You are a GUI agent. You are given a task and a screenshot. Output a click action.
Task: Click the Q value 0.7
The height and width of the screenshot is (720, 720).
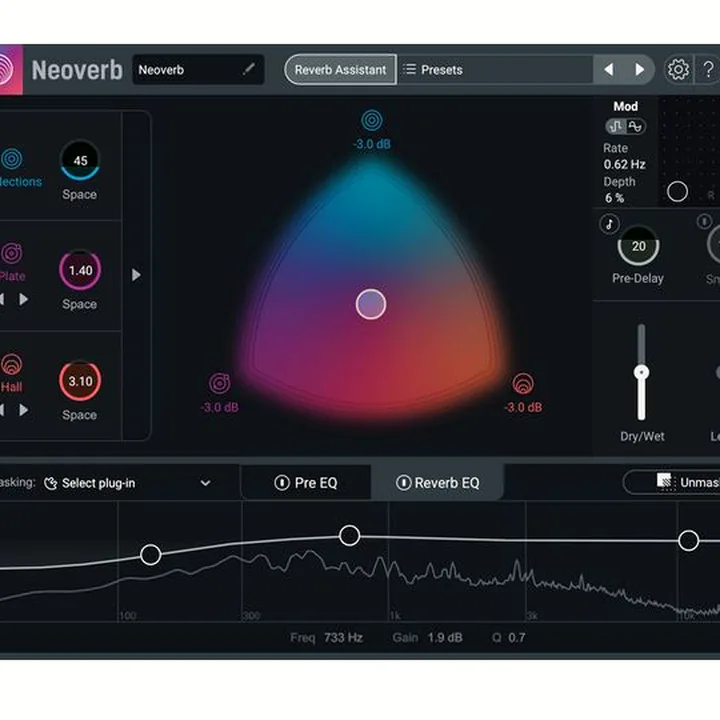click(x=517, y=638)
